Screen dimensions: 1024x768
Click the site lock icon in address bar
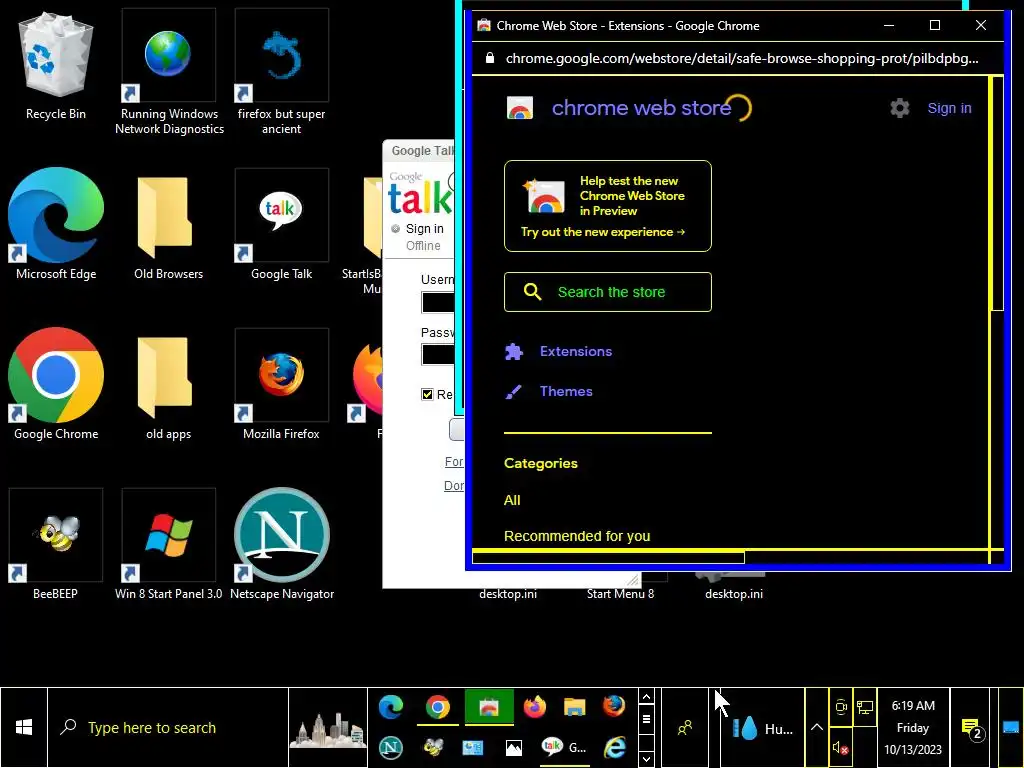(x=490, y=58)
